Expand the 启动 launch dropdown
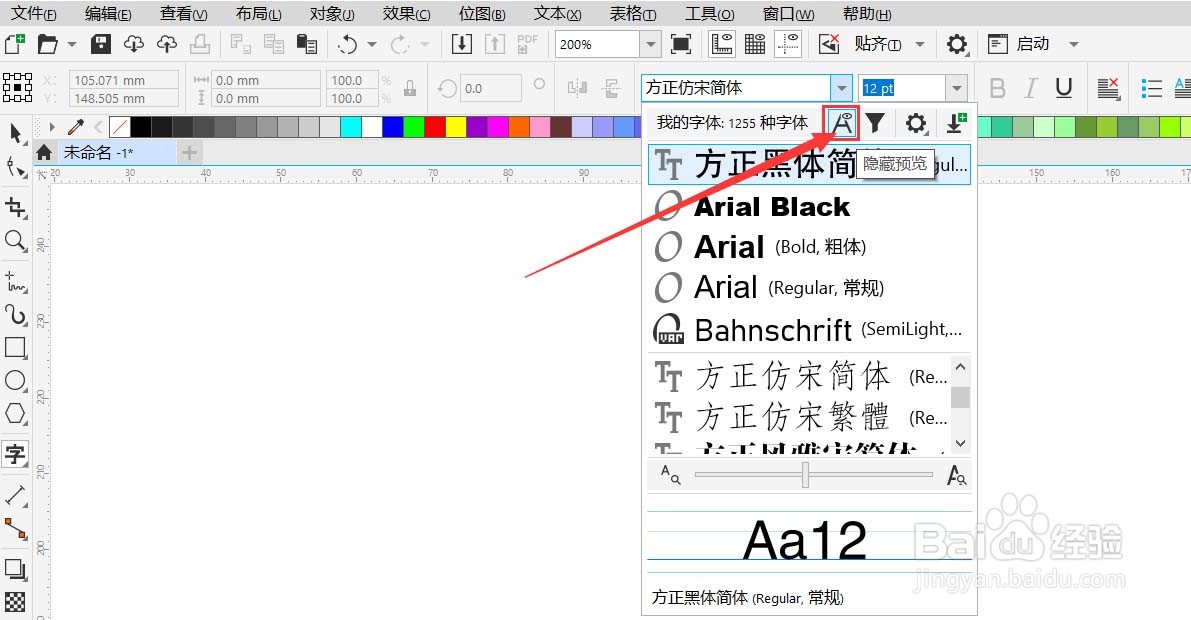The width and height of the screenshot is (1191, 620). [1073, 45]
